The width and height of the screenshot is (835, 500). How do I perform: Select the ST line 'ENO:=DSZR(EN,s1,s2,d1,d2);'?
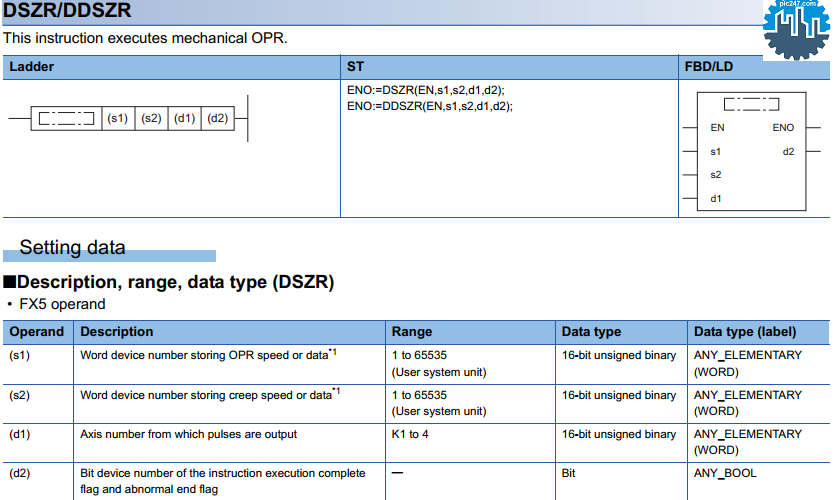(x=425, y=90)
